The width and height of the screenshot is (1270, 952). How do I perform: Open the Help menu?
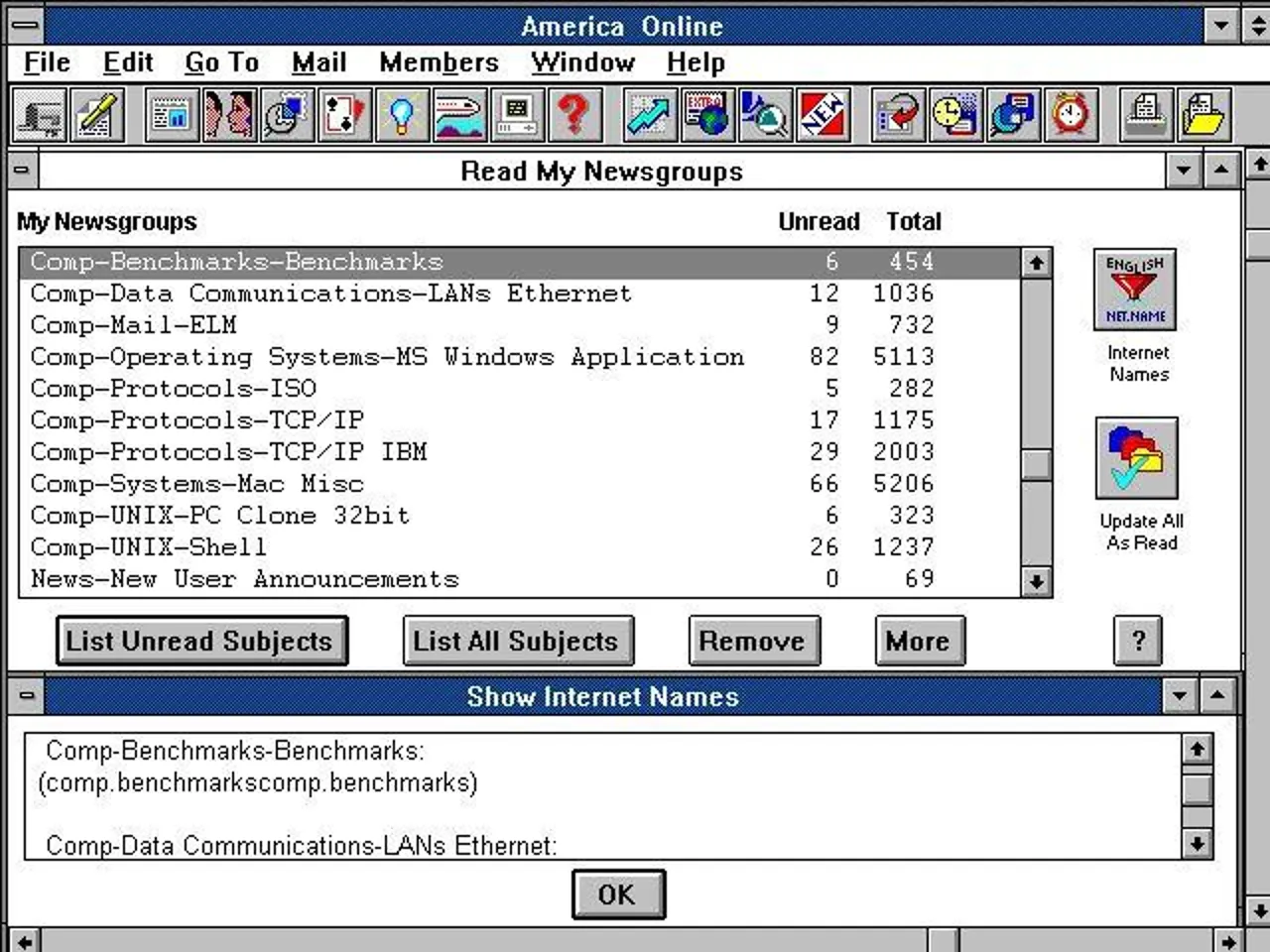696,62
